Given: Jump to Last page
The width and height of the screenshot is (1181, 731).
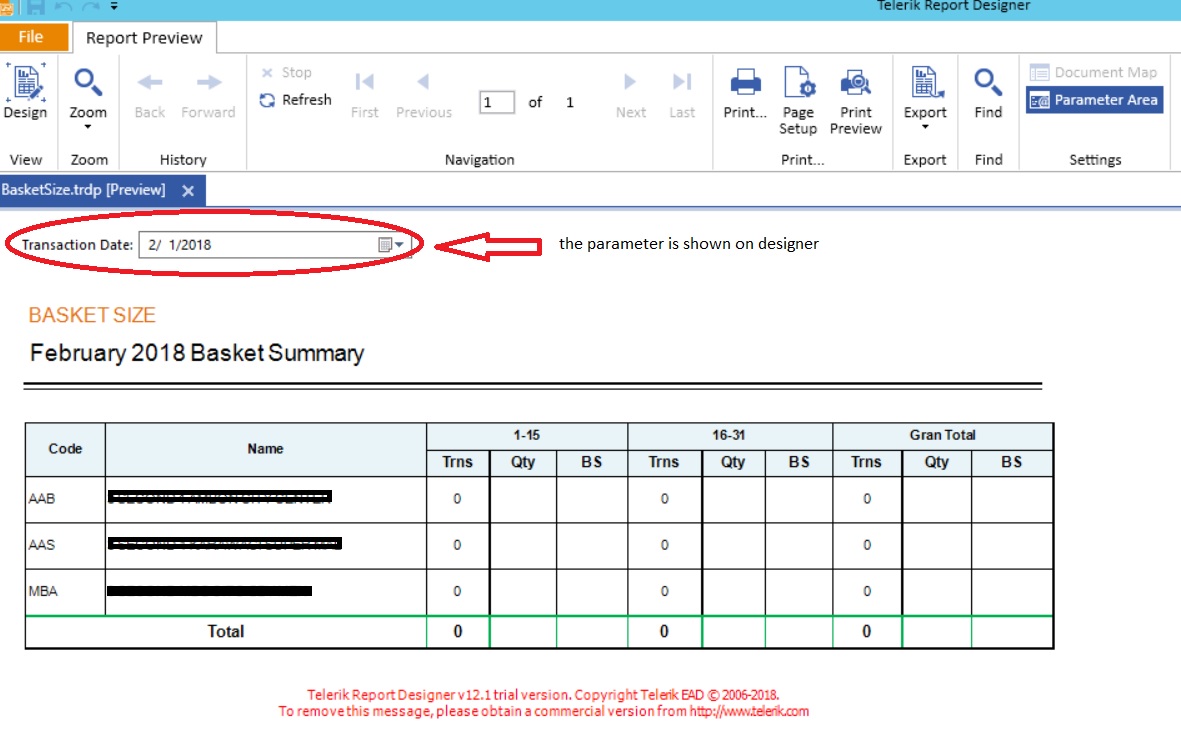Looking at the screenshot, I should pos(682,94).
